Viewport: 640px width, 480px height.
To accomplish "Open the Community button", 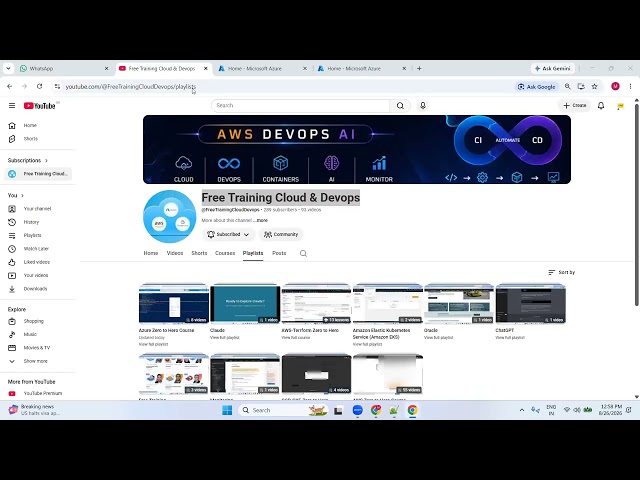I will coord(281,234).
